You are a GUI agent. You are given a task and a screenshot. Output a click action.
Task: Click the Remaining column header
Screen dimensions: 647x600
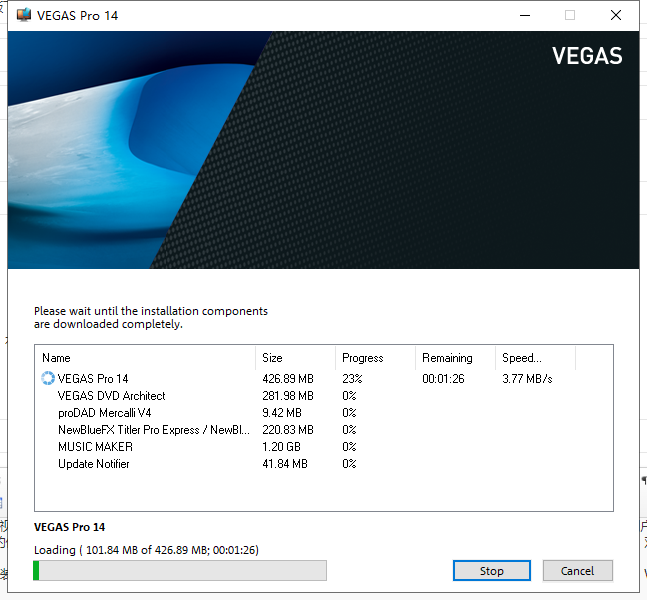(456, 358)
